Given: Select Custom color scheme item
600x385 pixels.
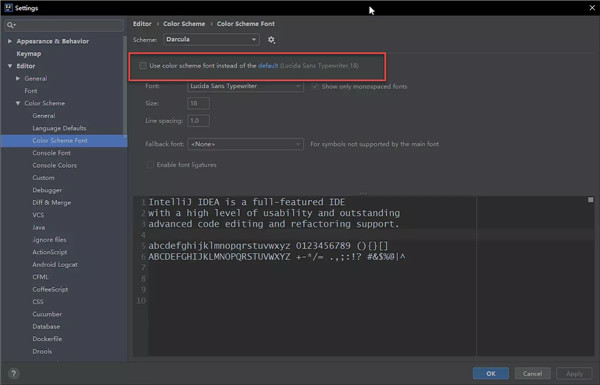Looking at the screenshot, I should (44, 178).
